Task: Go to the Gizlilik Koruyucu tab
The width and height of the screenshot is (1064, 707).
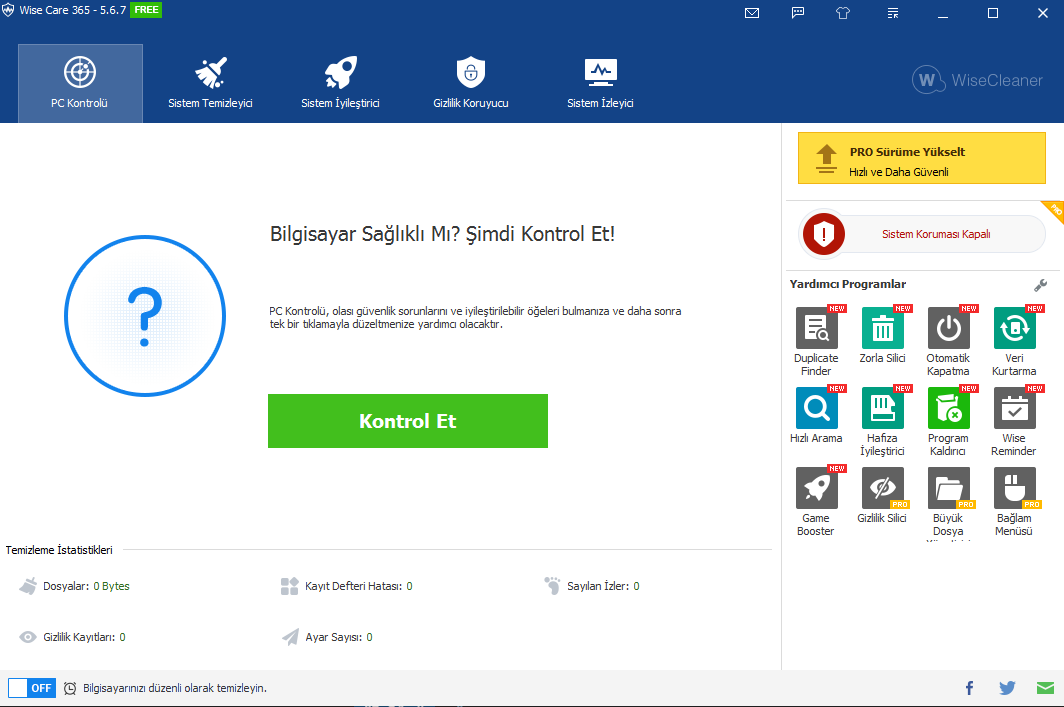Action: pos(470,83)
